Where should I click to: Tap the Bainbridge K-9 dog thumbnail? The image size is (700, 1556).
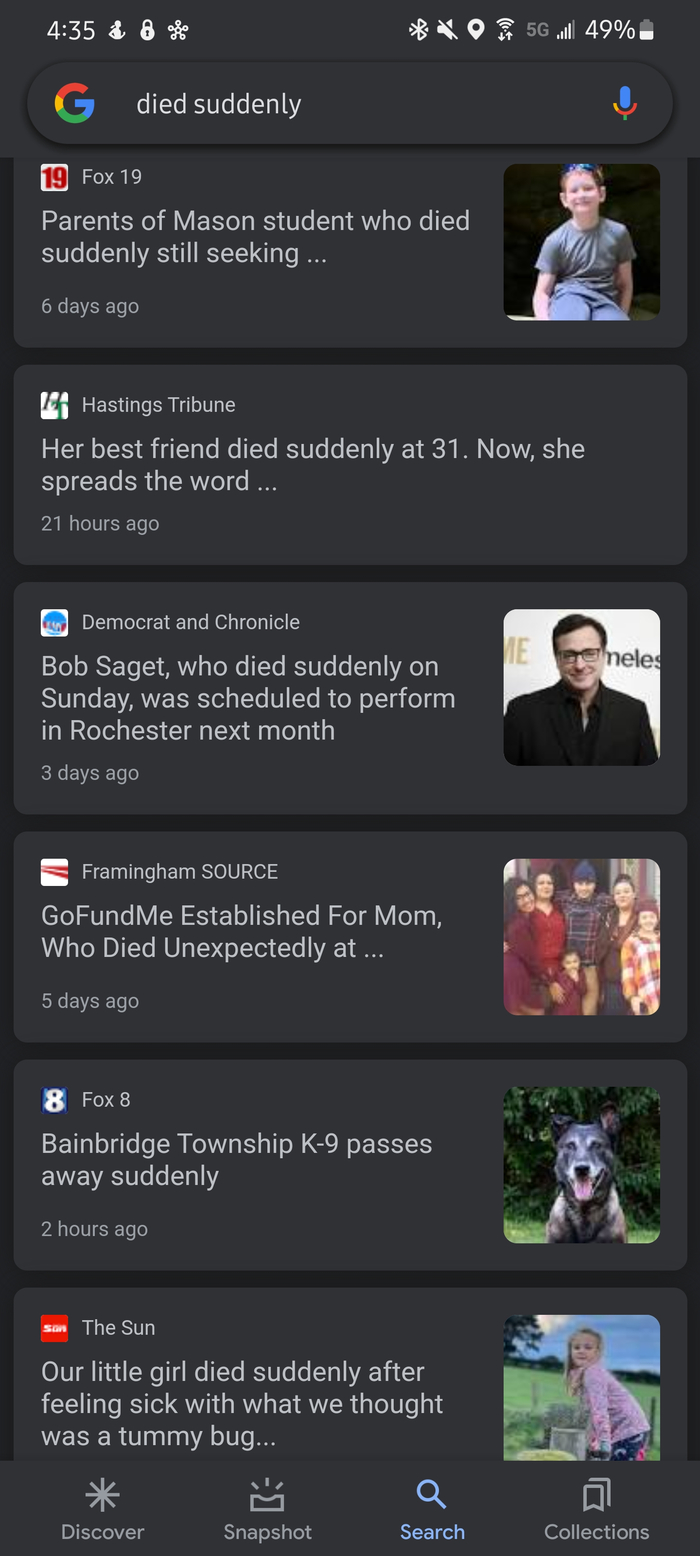[581, 1165]
